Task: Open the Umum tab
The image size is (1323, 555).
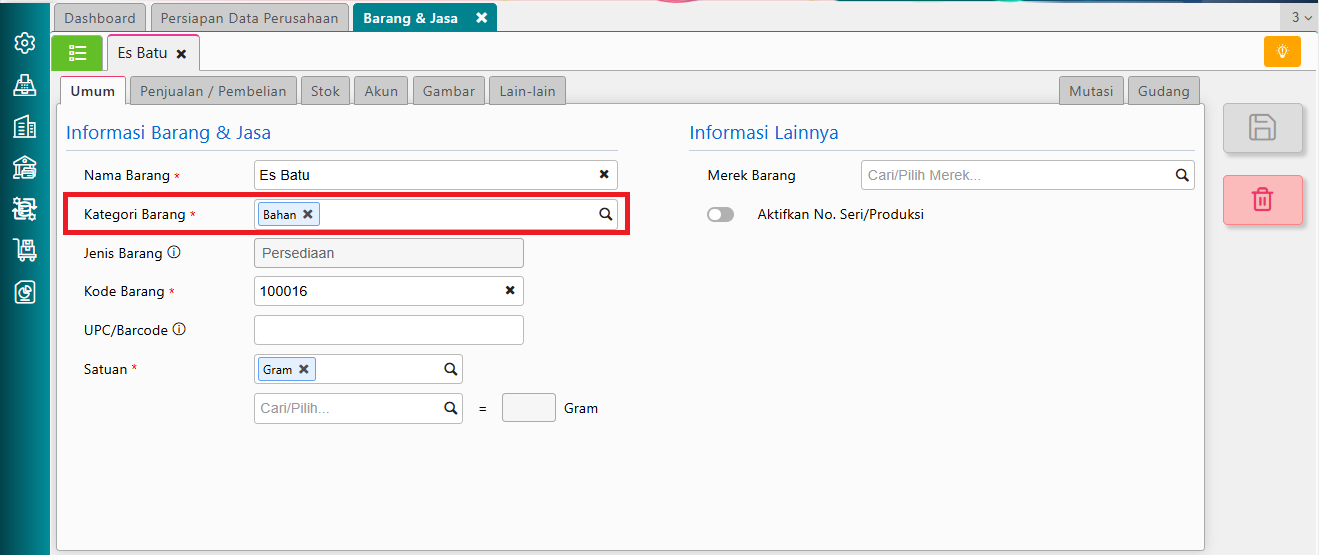Action: [93, 90]
